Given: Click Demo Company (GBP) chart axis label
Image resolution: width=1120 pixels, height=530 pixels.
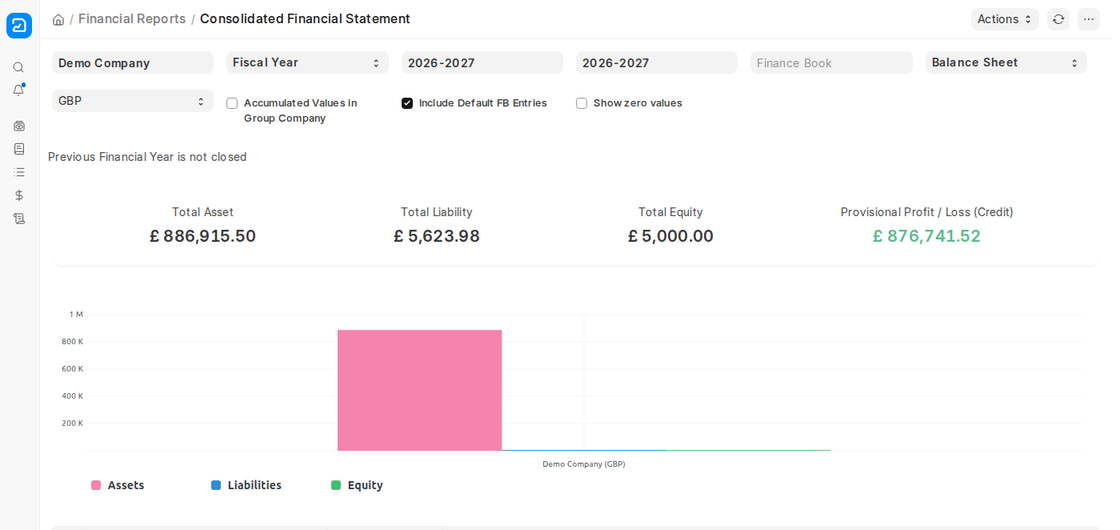Looking at the screenshot, I should 584,464.
